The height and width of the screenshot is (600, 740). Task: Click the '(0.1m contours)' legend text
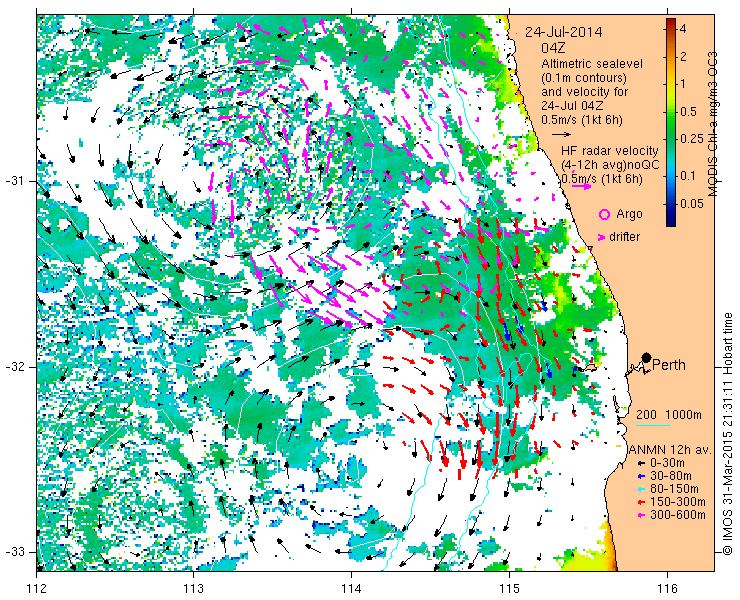(x=584, y=77)
